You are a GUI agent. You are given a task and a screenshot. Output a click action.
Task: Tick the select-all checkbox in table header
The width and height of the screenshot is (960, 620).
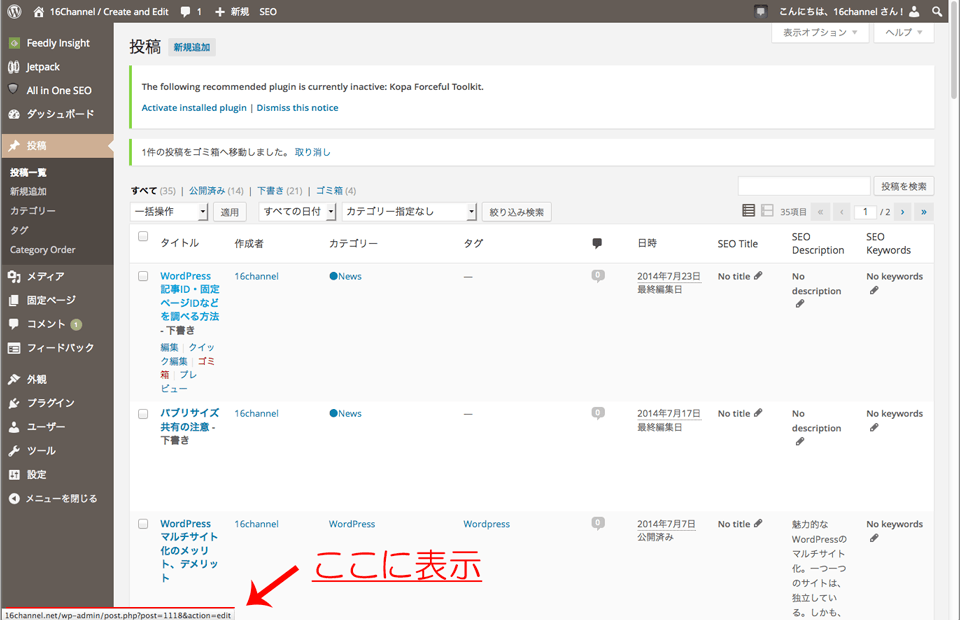click(143, 237)
